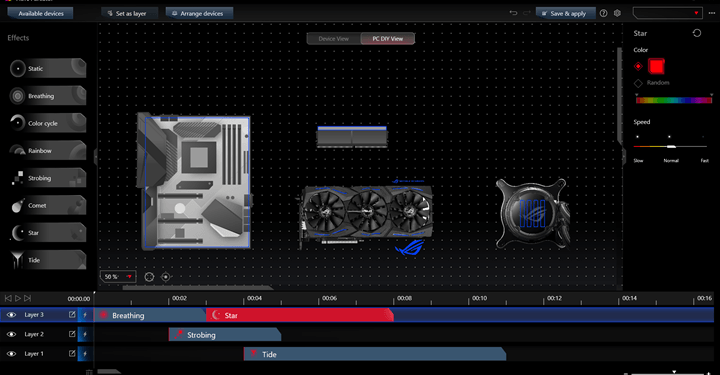Collapse the properties panel handle
720x375 pixels.
[x=624, y=157]
